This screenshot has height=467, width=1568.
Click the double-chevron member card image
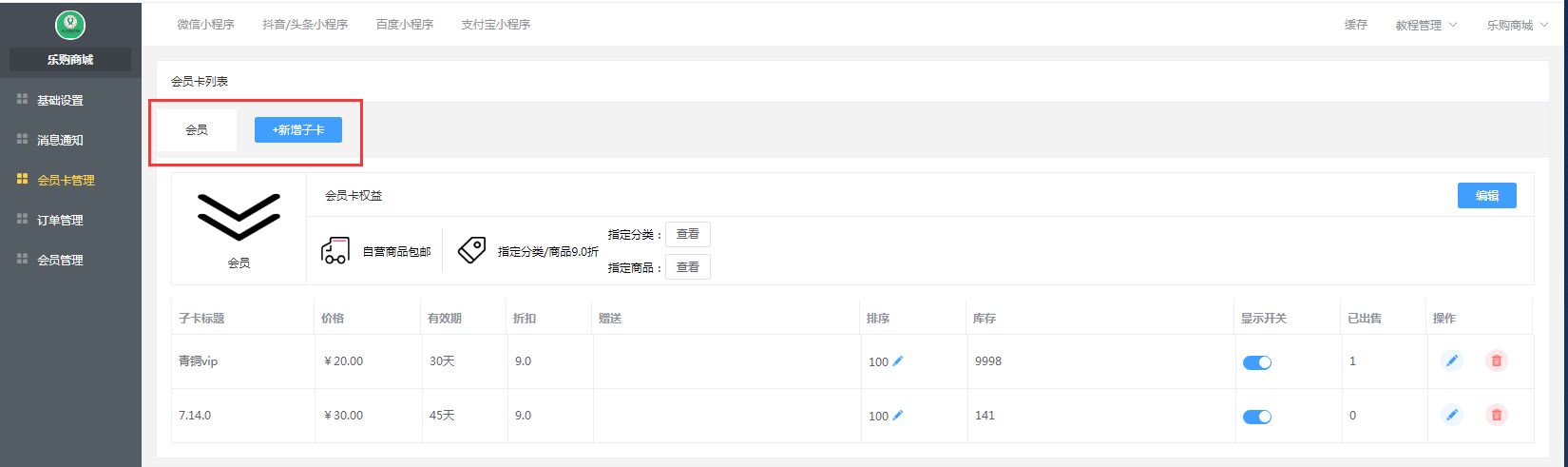tap(239, 217)
